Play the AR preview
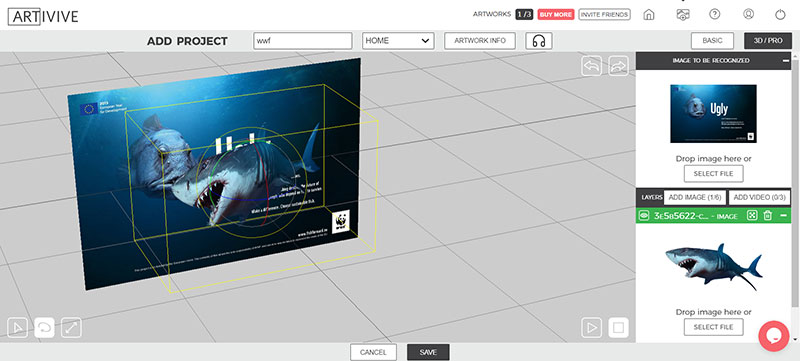The height and width of the screenshot is (361, 800). click(591, 327)
